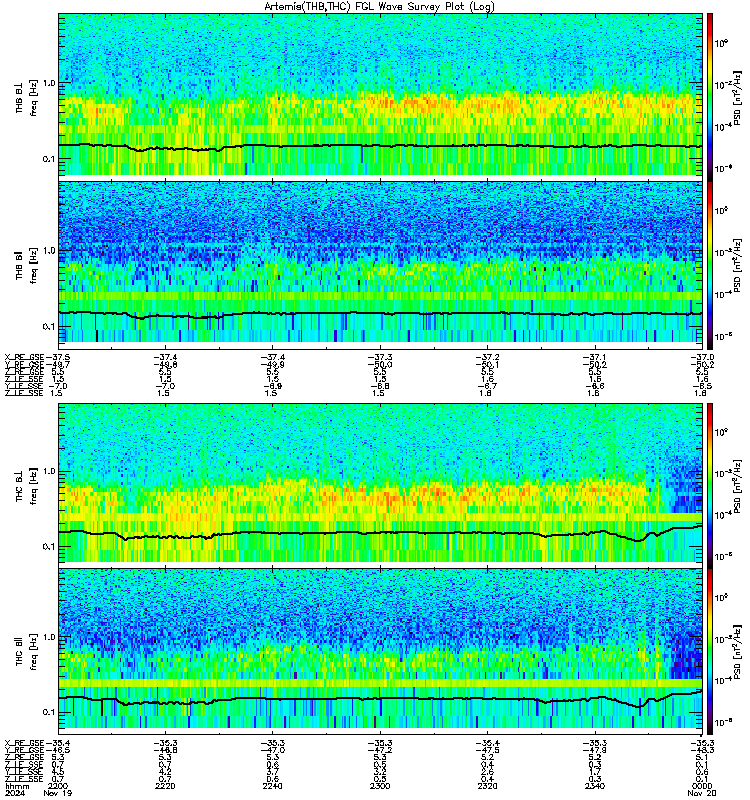Click the 'Nov 20' date label
The width and height of the screenshot is (750, 800).
click(x=702, y=793)
